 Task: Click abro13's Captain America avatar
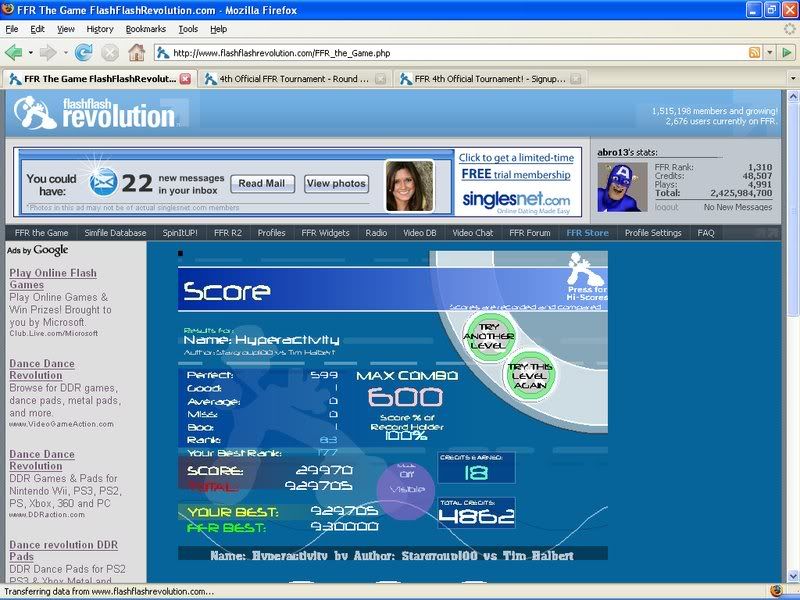point(622,186)
